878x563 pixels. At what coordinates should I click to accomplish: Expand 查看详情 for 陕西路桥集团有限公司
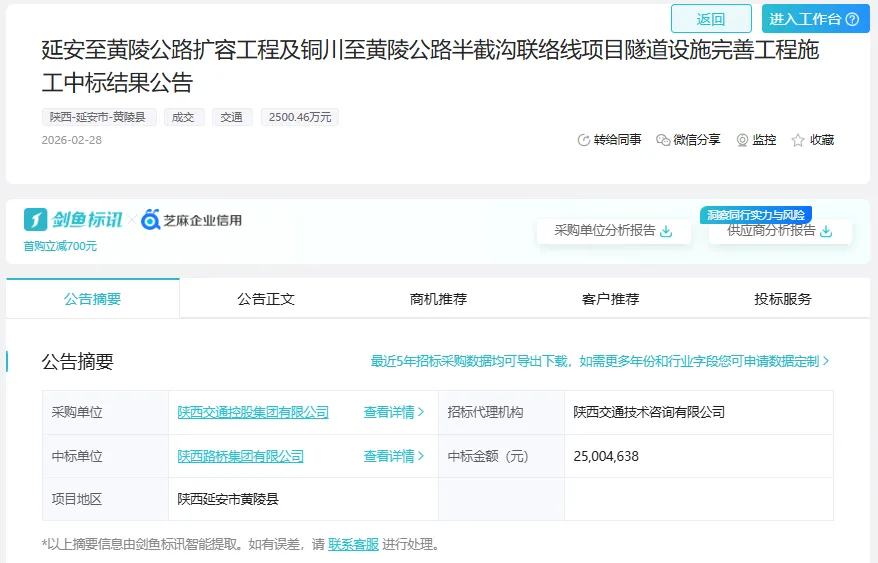pyautogui.click(x=393, y=456)
